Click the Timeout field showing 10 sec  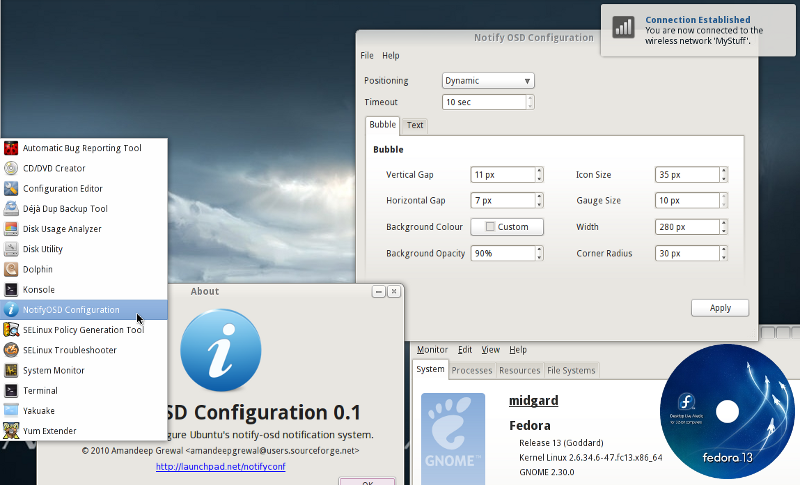[484, 102]
